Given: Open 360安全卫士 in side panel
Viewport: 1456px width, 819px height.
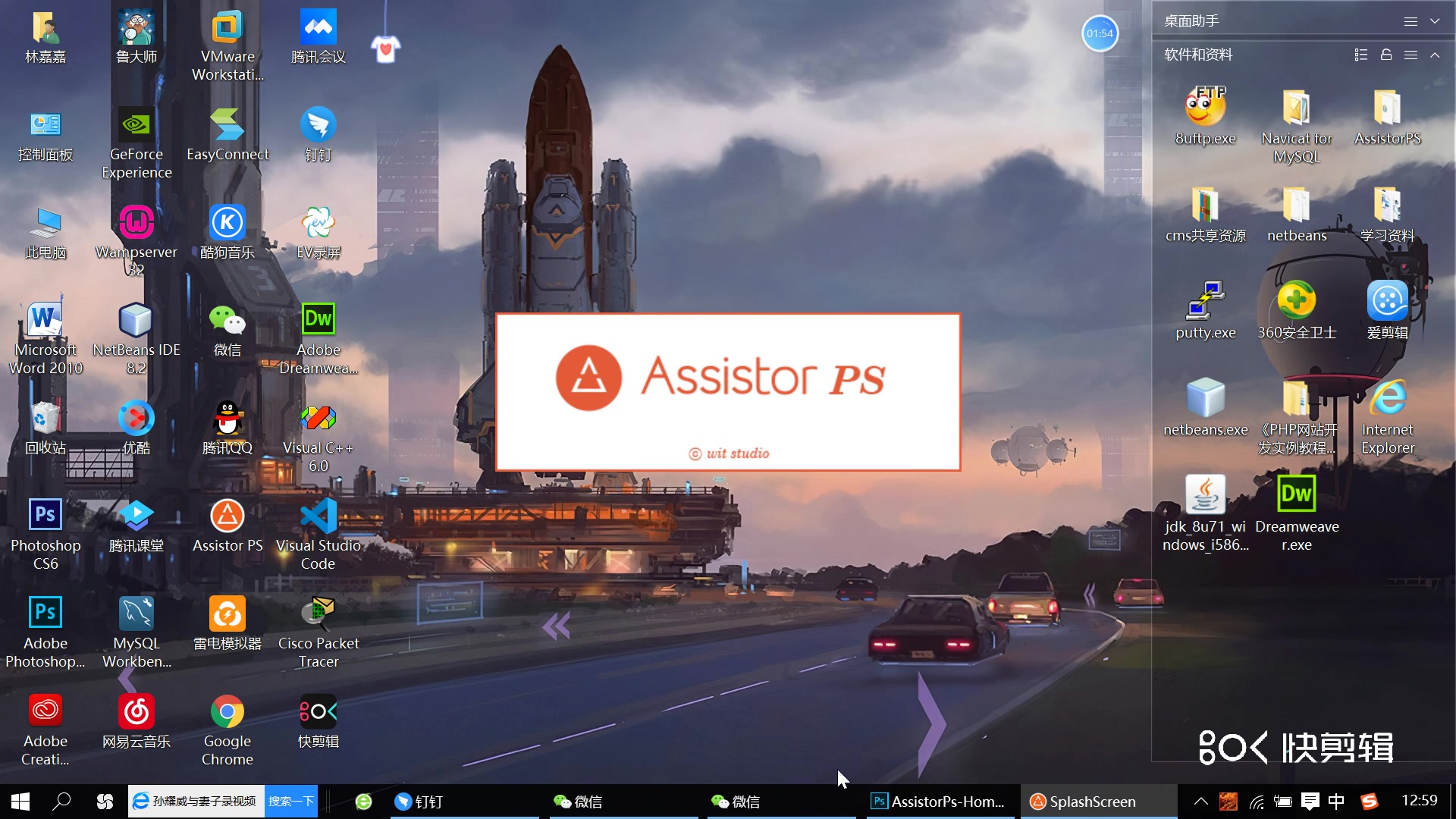Looking at the screenshot, I should click(x=1297, y=312).
